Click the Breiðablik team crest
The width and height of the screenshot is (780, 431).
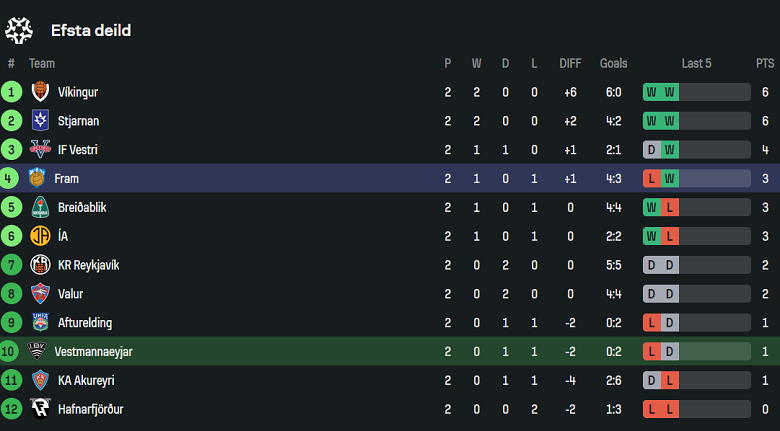tap(41, 208)
